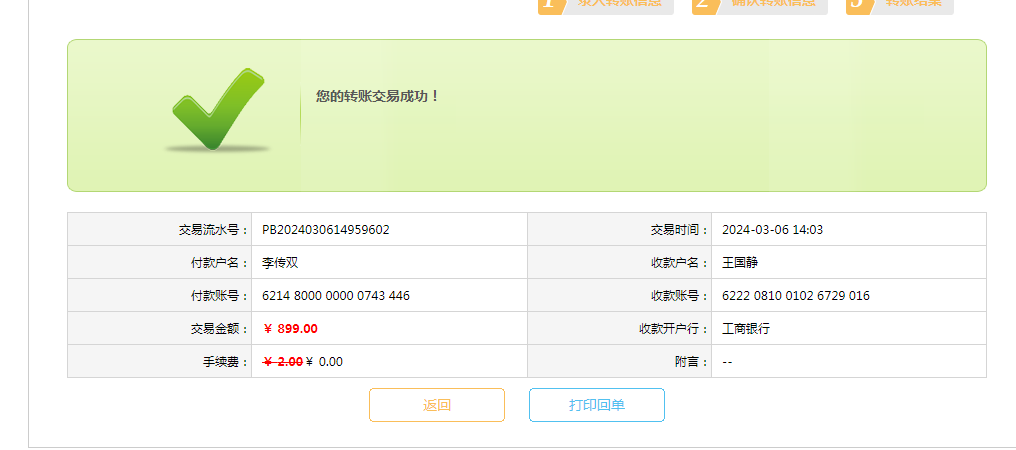The width and height of the screenshot is (1016, 450).
Task: Select the 录入转账信息 step label
Action: pyautogui.click(x=619, y=4)
